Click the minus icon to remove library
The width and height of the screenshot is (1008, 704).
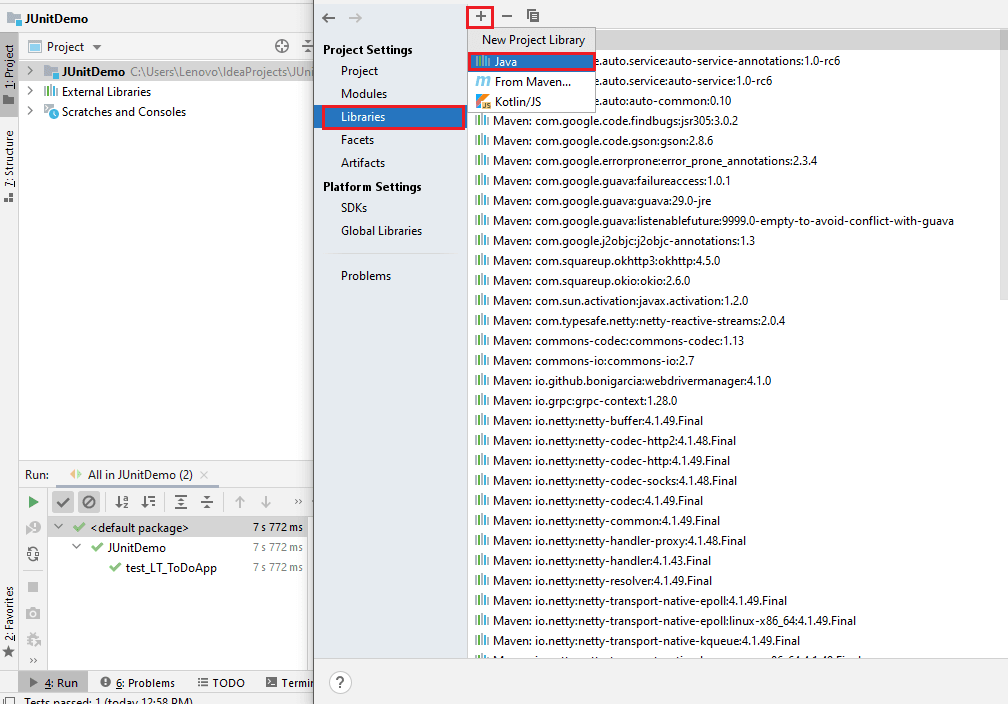pyautogui.click(x=507, y=16)
